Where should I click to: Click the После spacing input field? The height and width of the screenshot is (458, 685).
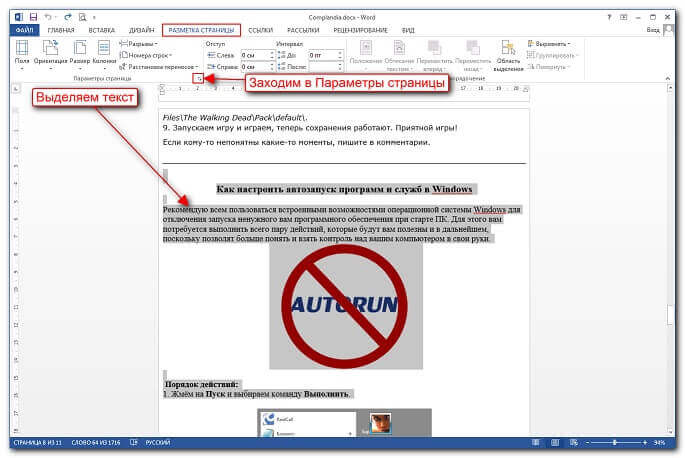322,67
